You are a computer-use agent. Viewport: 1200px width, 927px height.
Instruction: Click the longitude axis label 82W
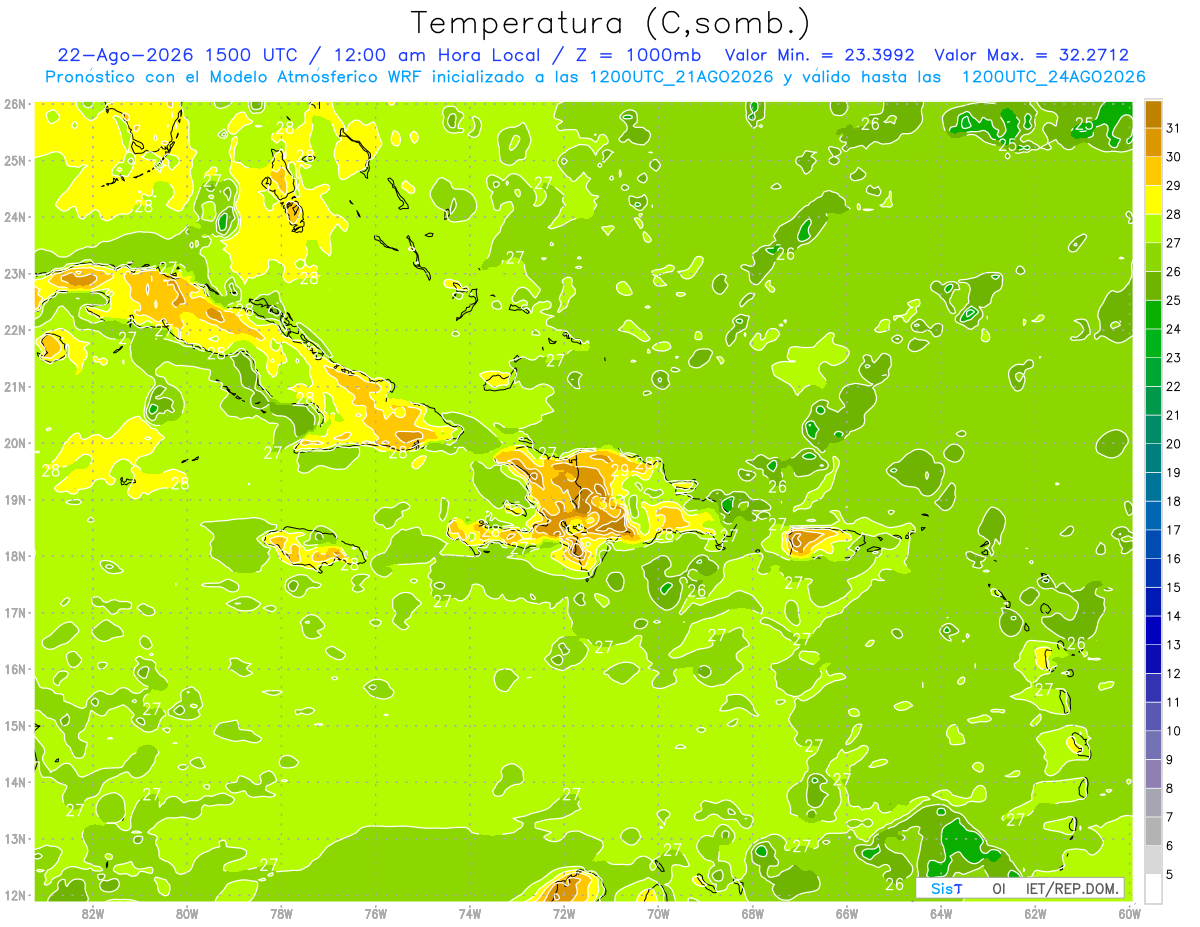point(93,913)
